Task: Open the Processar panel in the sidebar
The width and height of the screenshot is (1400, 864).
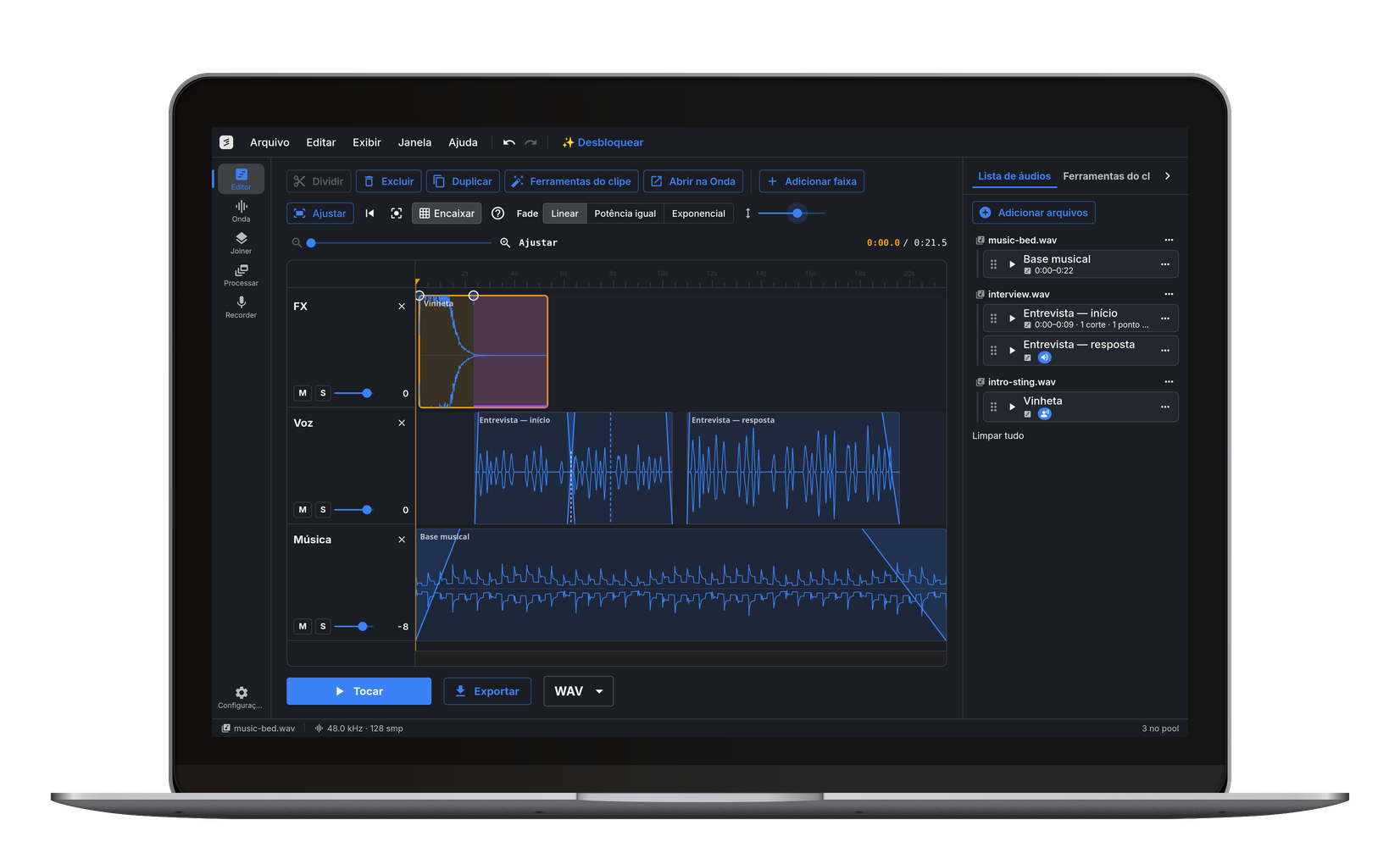Action: tap(242, 275)
